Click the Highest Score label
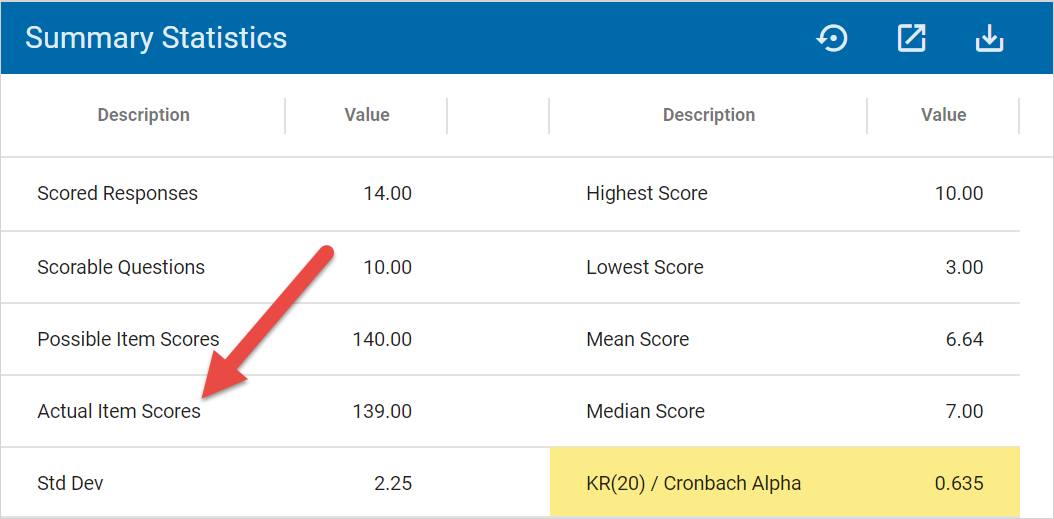Screen dimensions: 1054x519 tap(646, 194)
